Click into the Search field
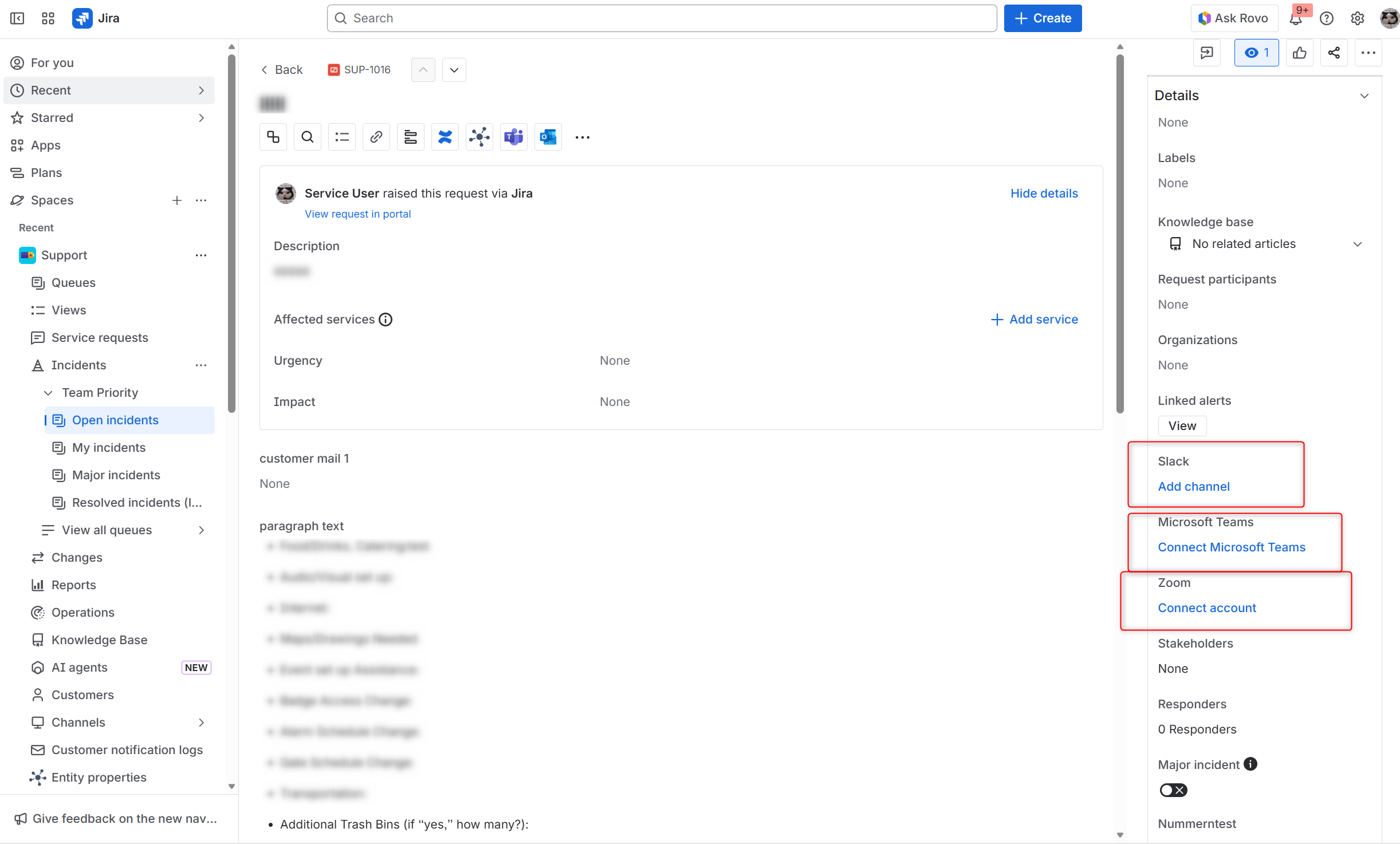Image resolution: width=1400 pixels, height=844 pixels. click(x=662, y=18)
